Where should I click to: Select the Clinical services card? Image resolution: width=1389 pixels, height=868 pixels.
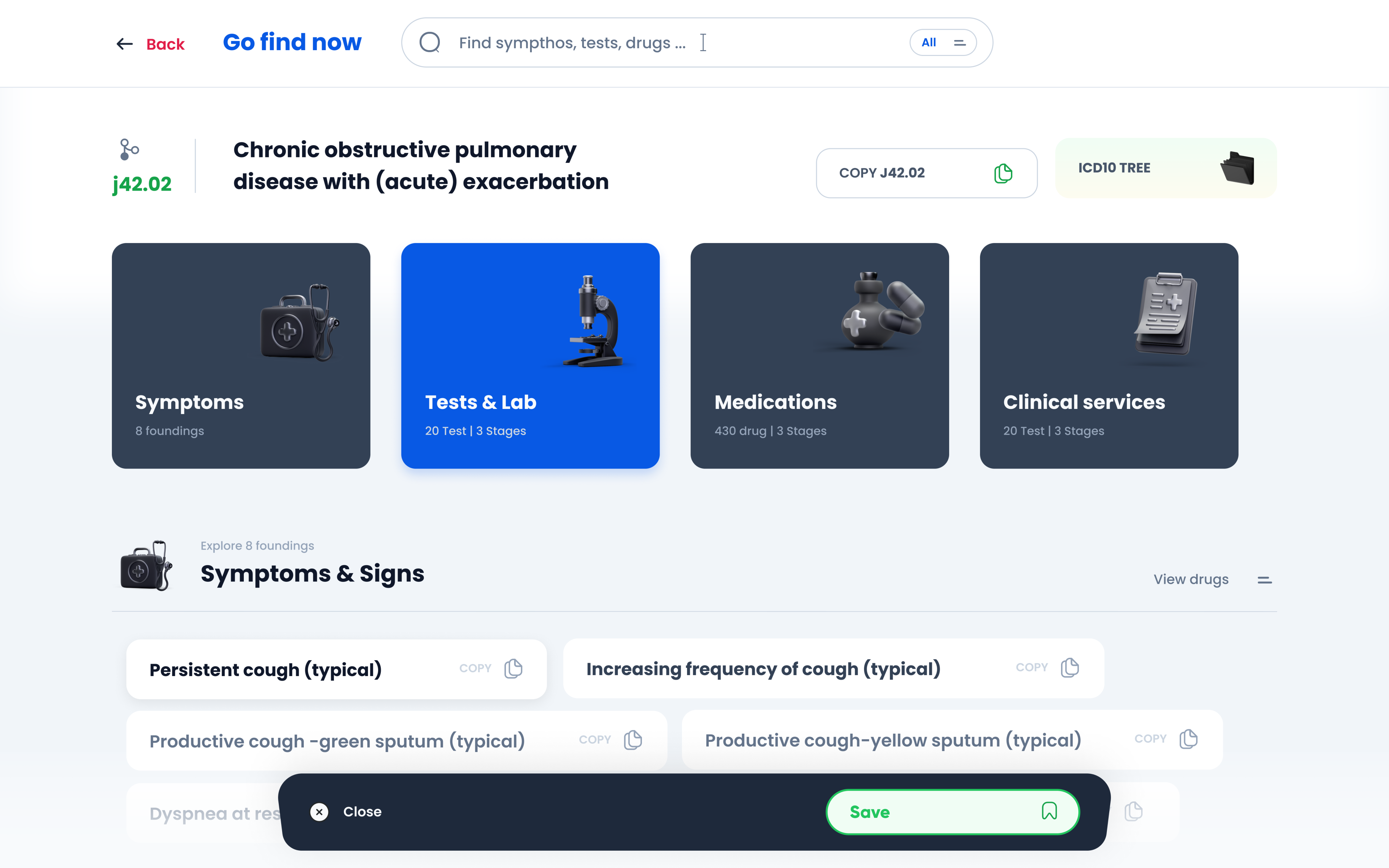pos(1109,355)
